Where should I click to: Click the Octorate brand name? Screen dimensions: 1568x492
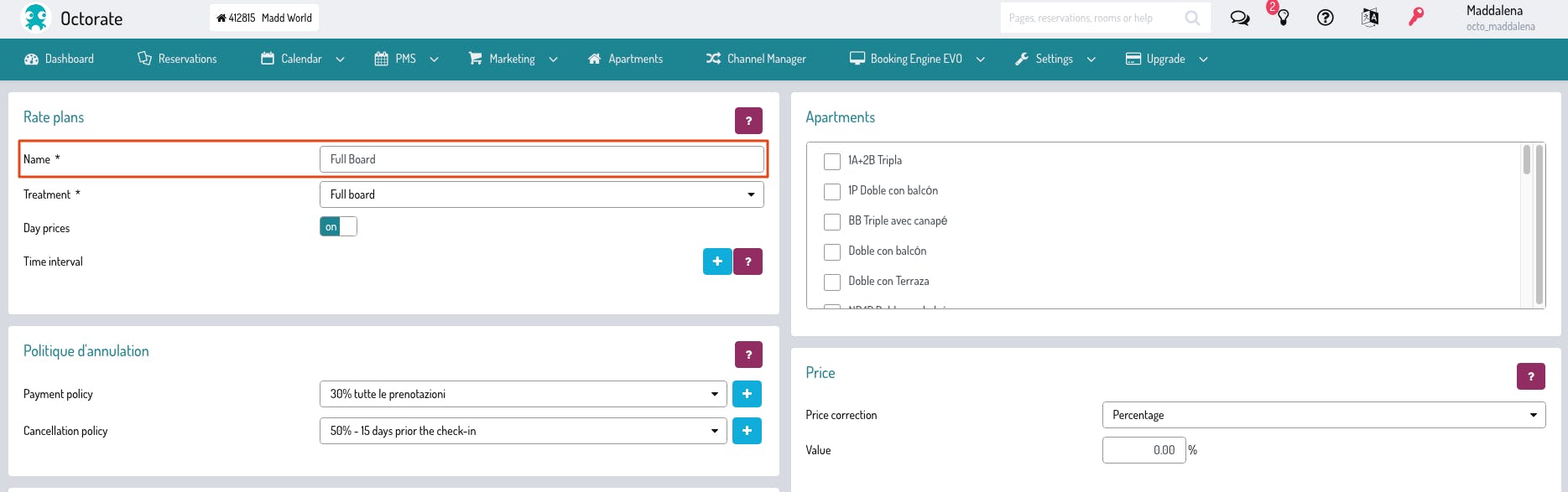pos(91,18)
